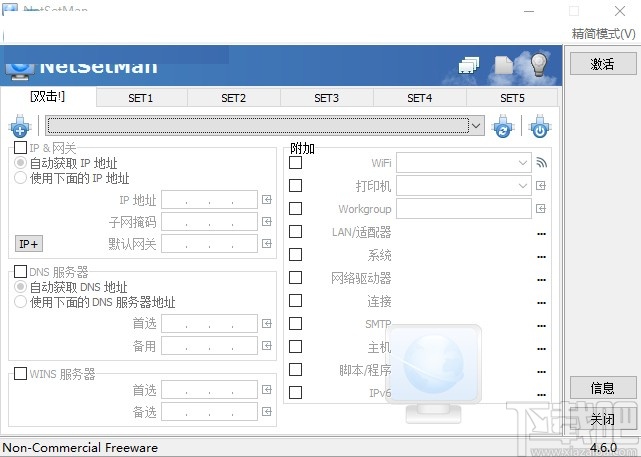The image size is (641, 457).
Task: Open the 系统 options ellipsis
Action: 541,257
